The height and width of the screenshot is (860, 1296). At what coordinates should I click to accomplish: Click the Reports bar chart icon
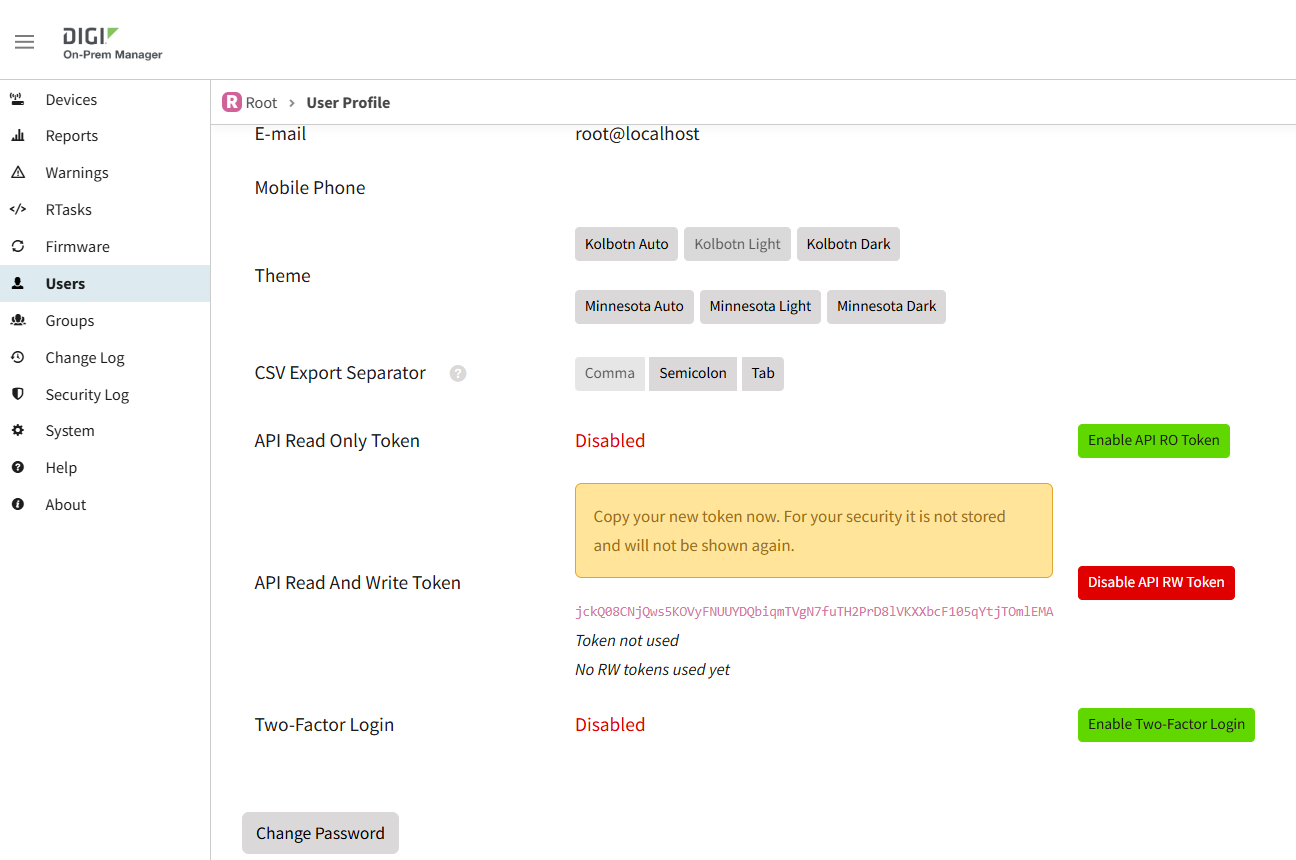[17, 136]
